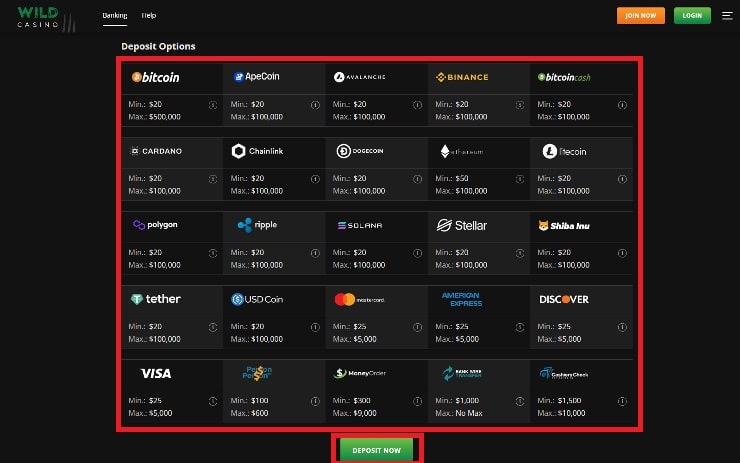Click Bitcoin's Max.: $500,000 text

[154, 117]
